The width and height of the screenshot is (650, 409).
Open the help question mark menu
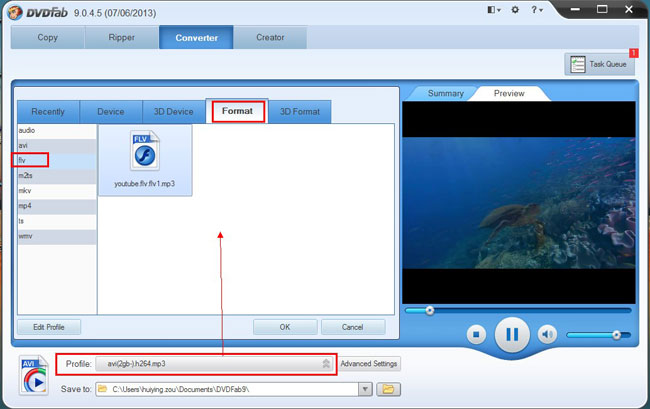point(536,10)
